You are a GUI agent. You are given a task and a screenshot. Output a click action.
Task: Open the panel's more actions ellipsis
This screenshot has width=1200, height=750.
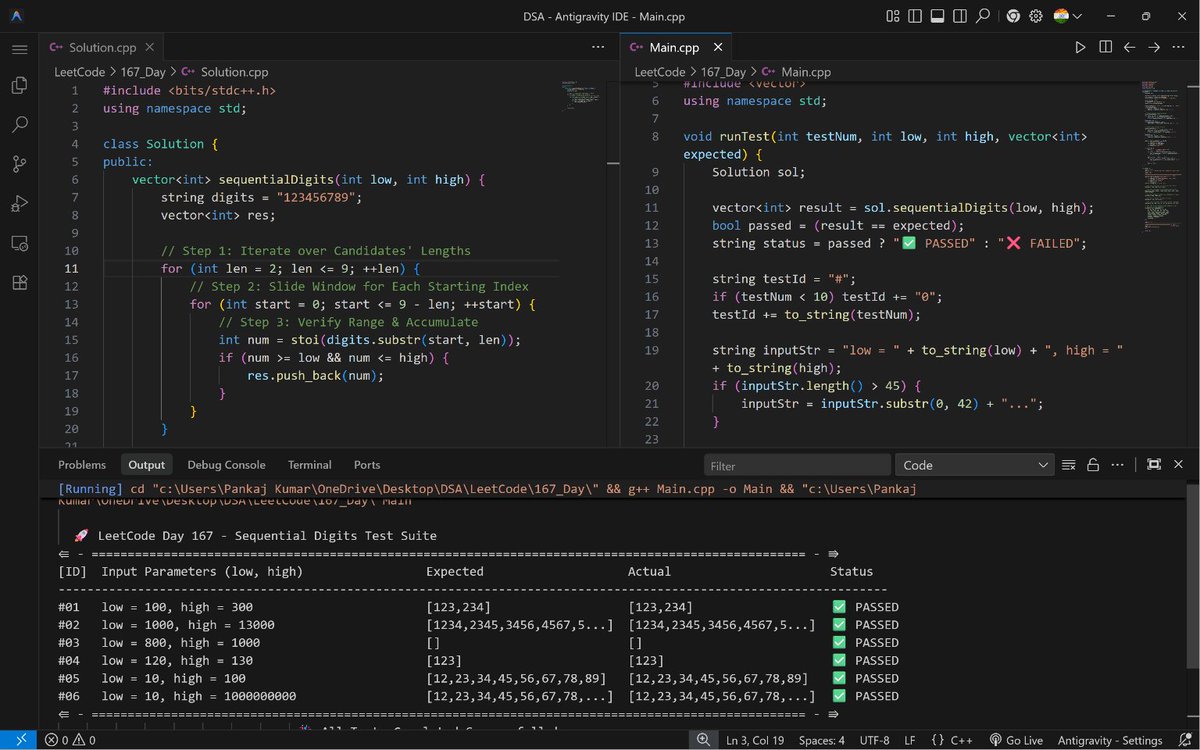(1119, 465)
